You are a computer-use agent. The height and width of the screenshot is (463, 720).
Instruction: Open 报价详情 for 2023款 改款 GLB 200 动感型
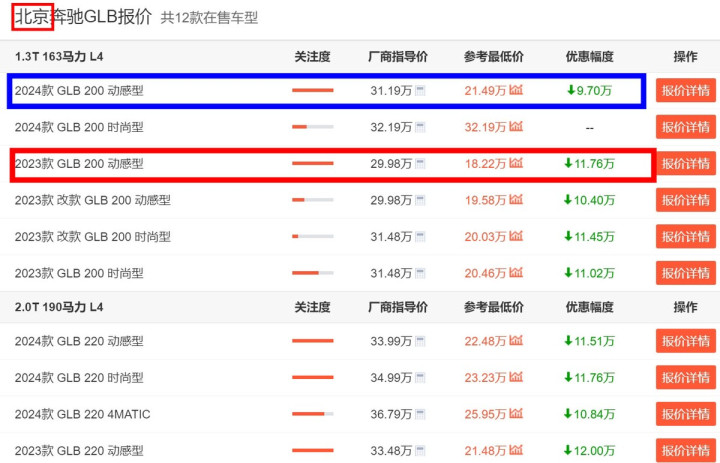click(686, 200)
